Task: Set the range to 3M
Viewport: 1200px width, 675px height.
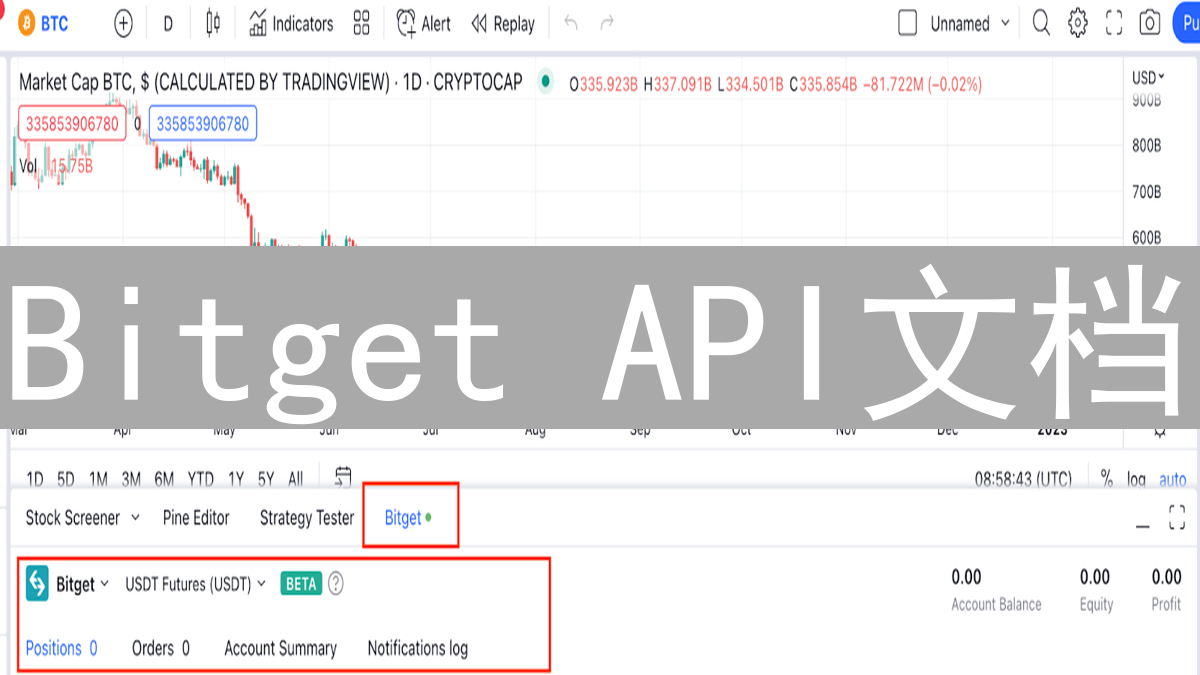Action: coord(131,479)
